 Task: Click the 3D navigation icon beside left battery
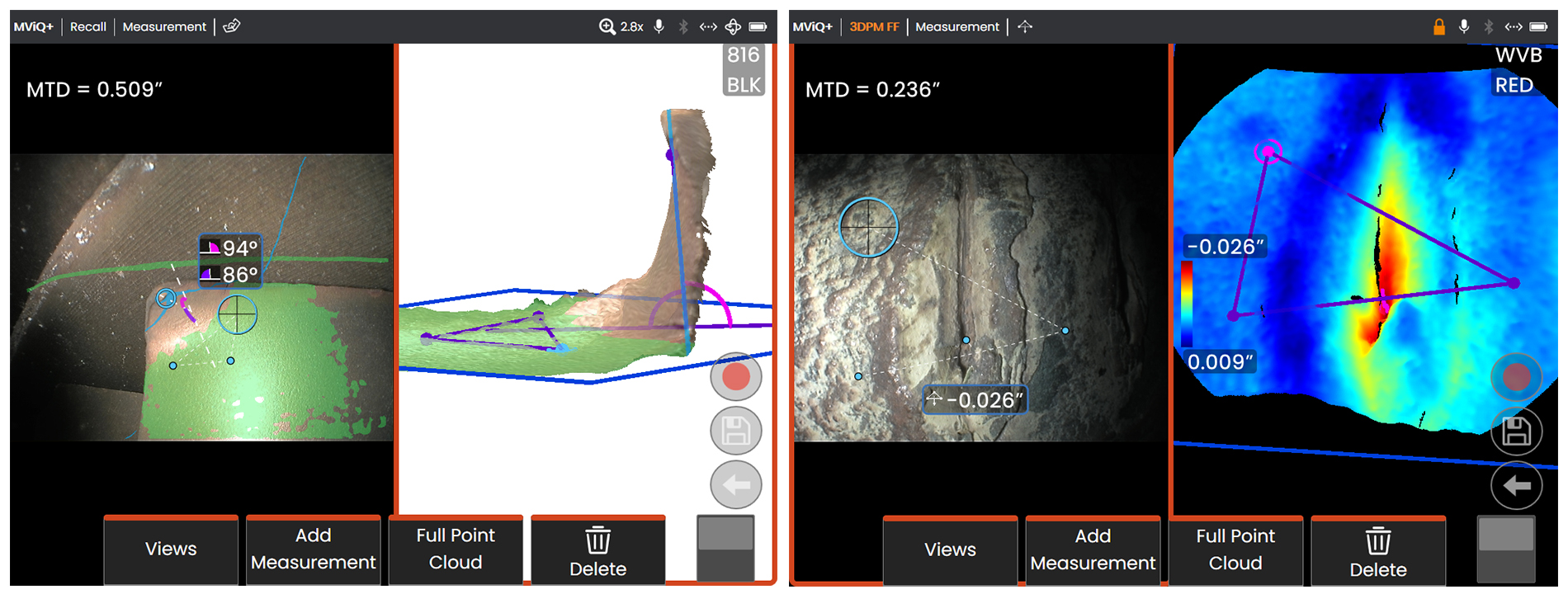[733, 26]
